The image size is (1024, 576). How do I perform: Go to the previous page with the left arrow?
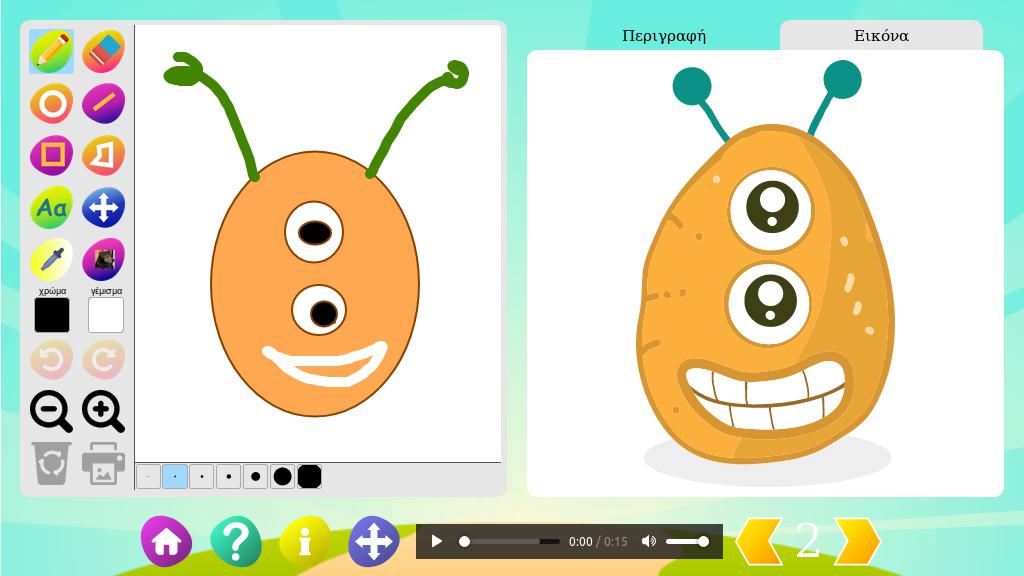coord(759,541)
